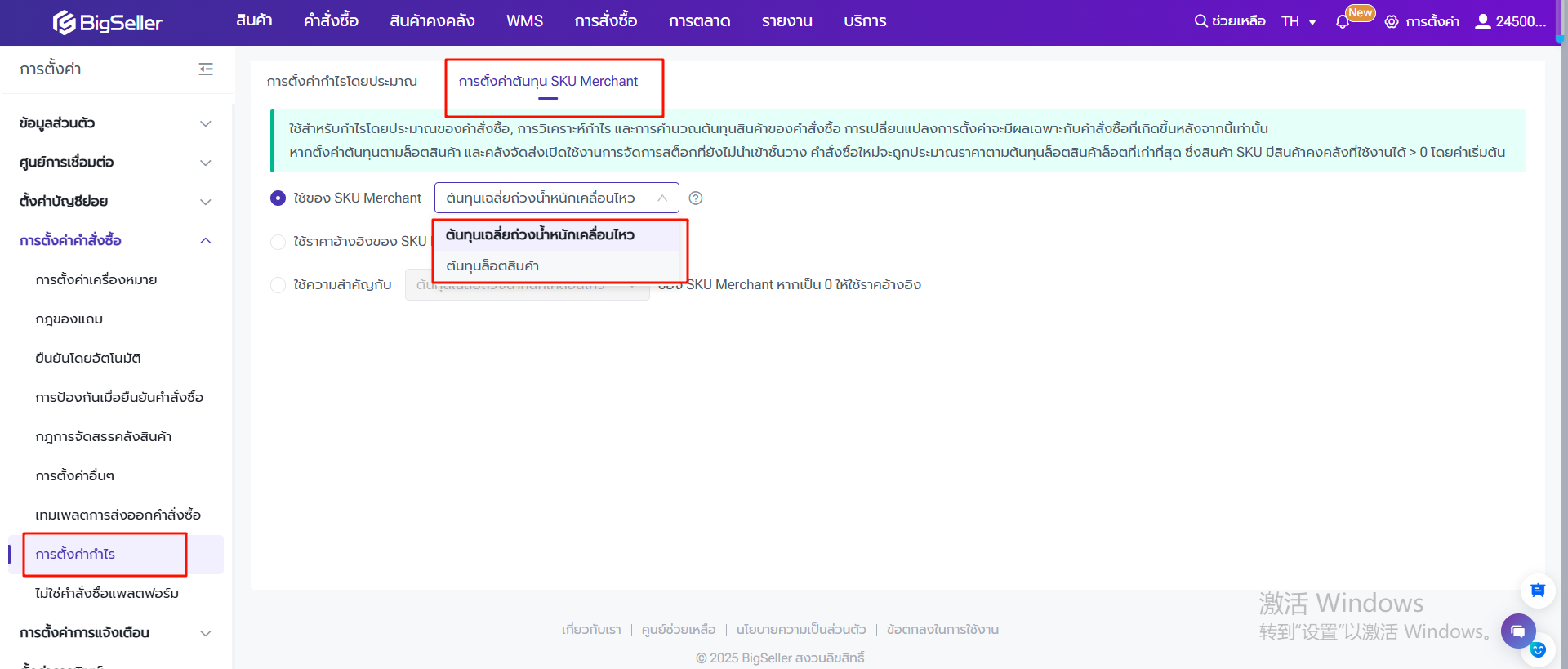
Task: Open the notifications bell icon
Action: 1343,22
